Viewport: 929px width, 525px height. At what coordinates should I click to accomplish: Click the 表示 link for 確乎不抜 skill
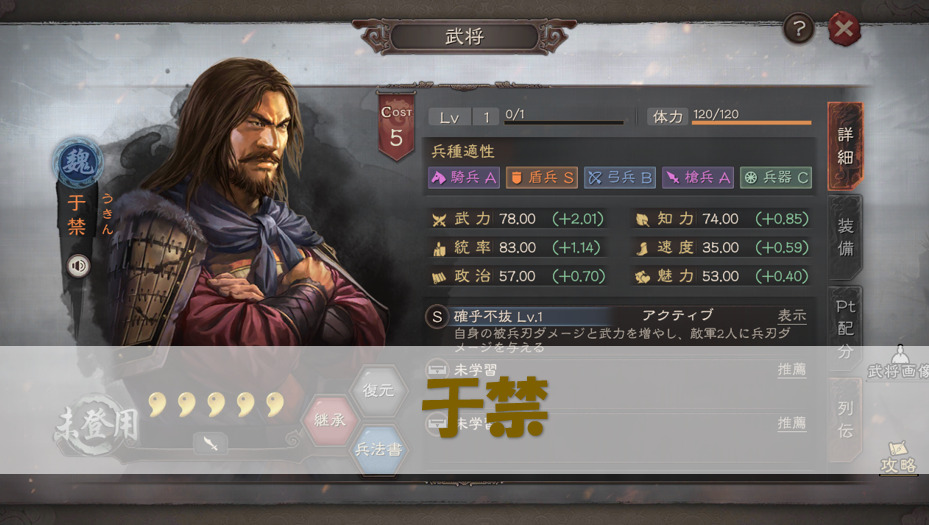pos(792,316)
